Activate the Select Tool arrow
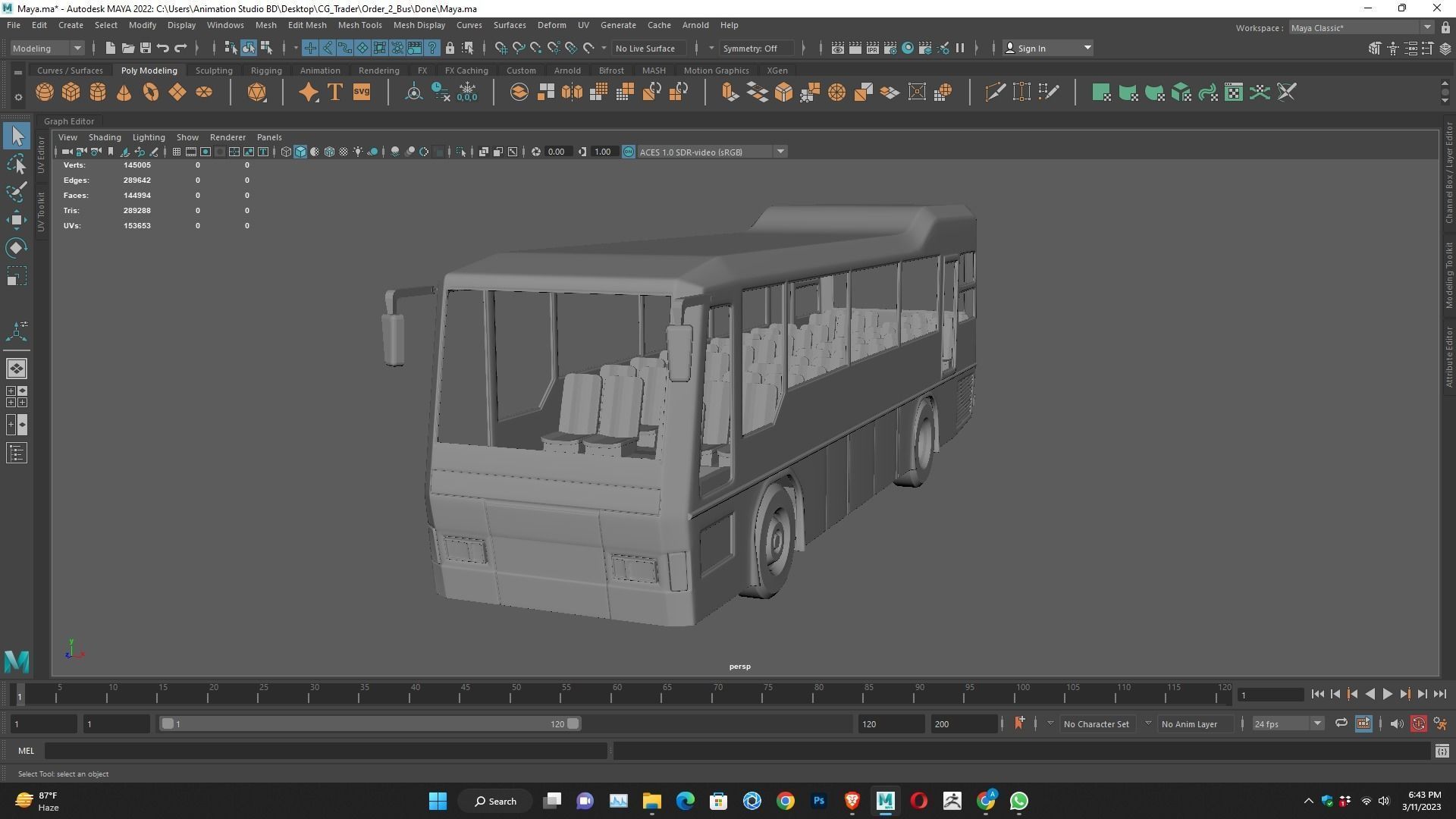This screenshot has width=1456, height=819. [x=17, y=136]
